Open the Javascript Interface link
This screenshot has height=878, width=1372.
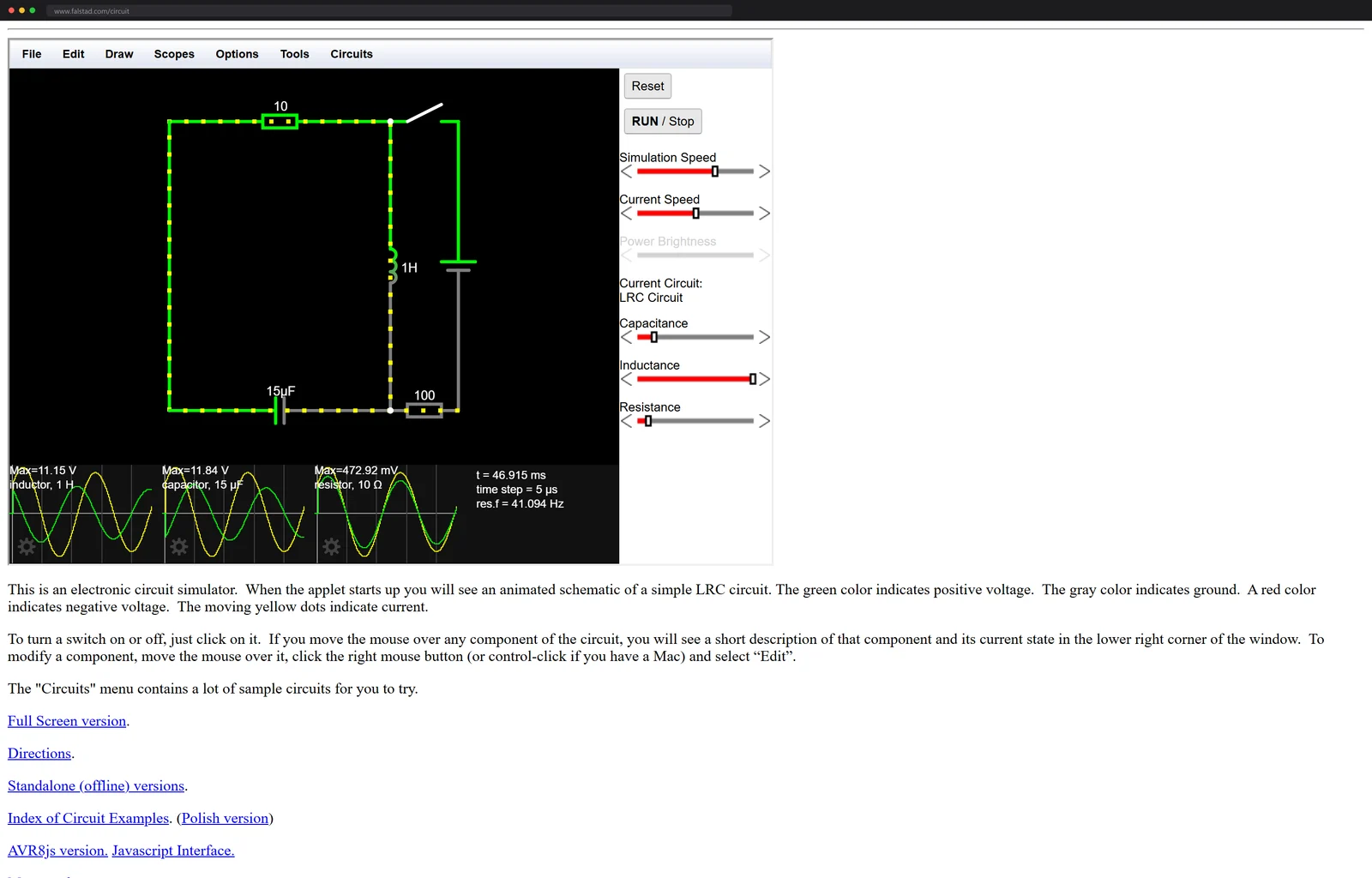pyautogui.click(x=173, y=851)
